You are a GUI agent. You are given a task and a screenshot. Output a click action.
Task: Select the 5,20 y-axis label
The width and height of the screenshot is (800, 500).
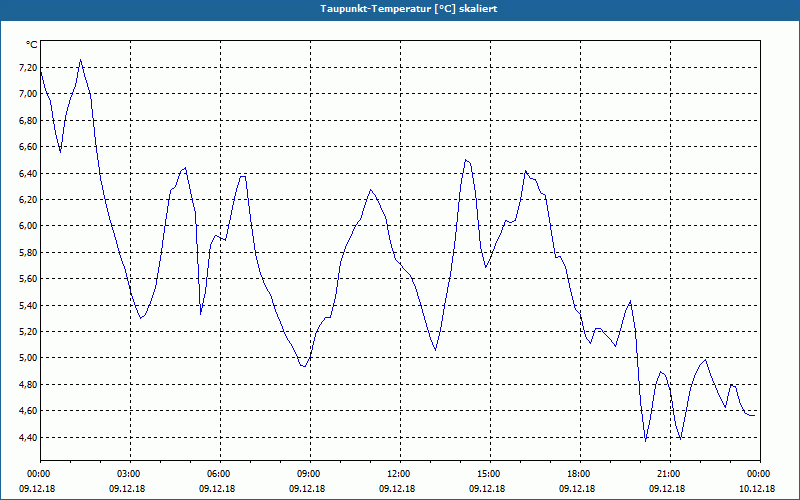pos(28,332)
